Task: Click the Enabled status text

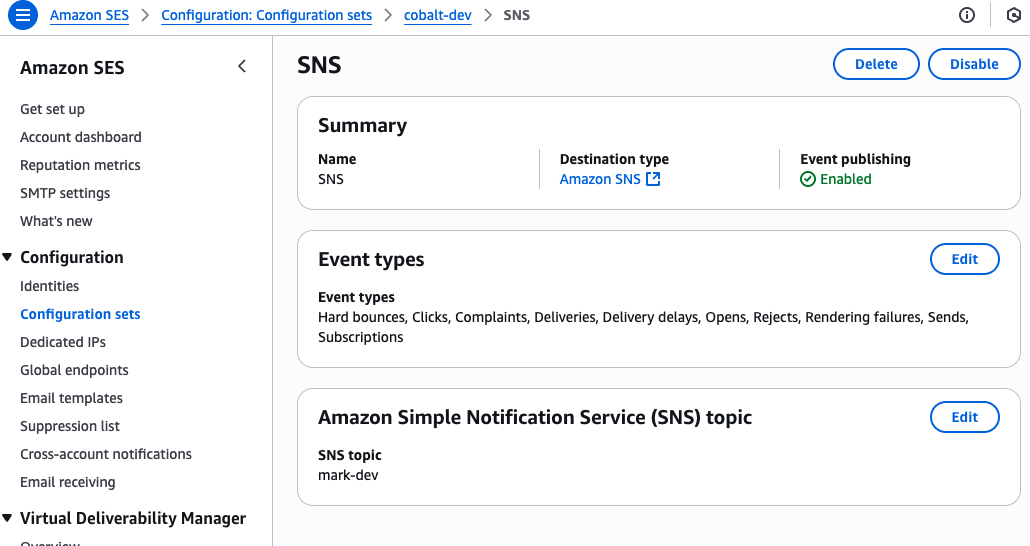Action: pyautogui.click(x=845, y=179)
